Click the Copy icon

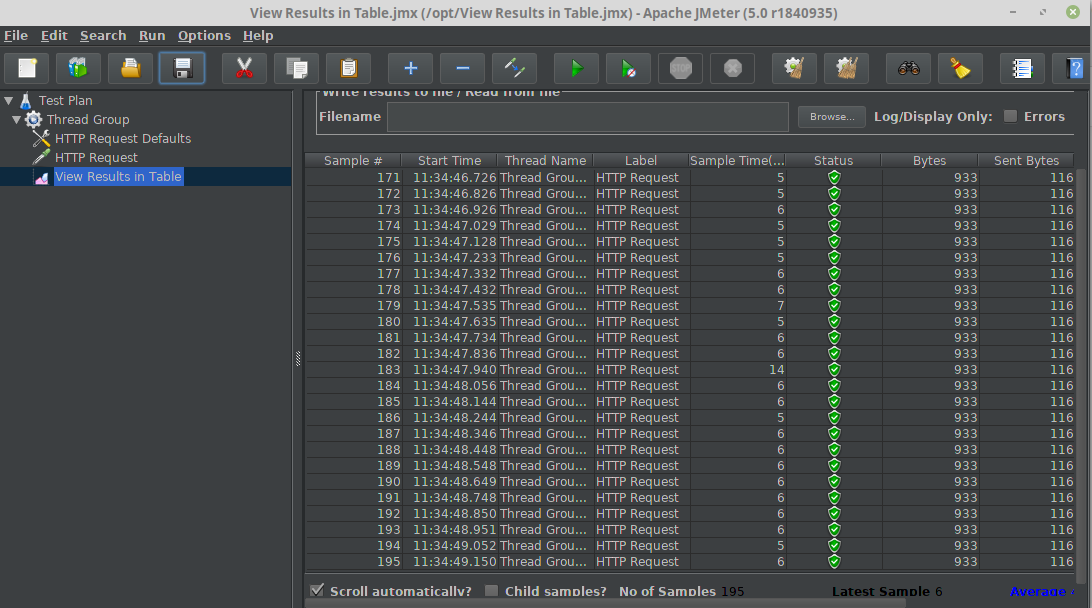point(296,68)
